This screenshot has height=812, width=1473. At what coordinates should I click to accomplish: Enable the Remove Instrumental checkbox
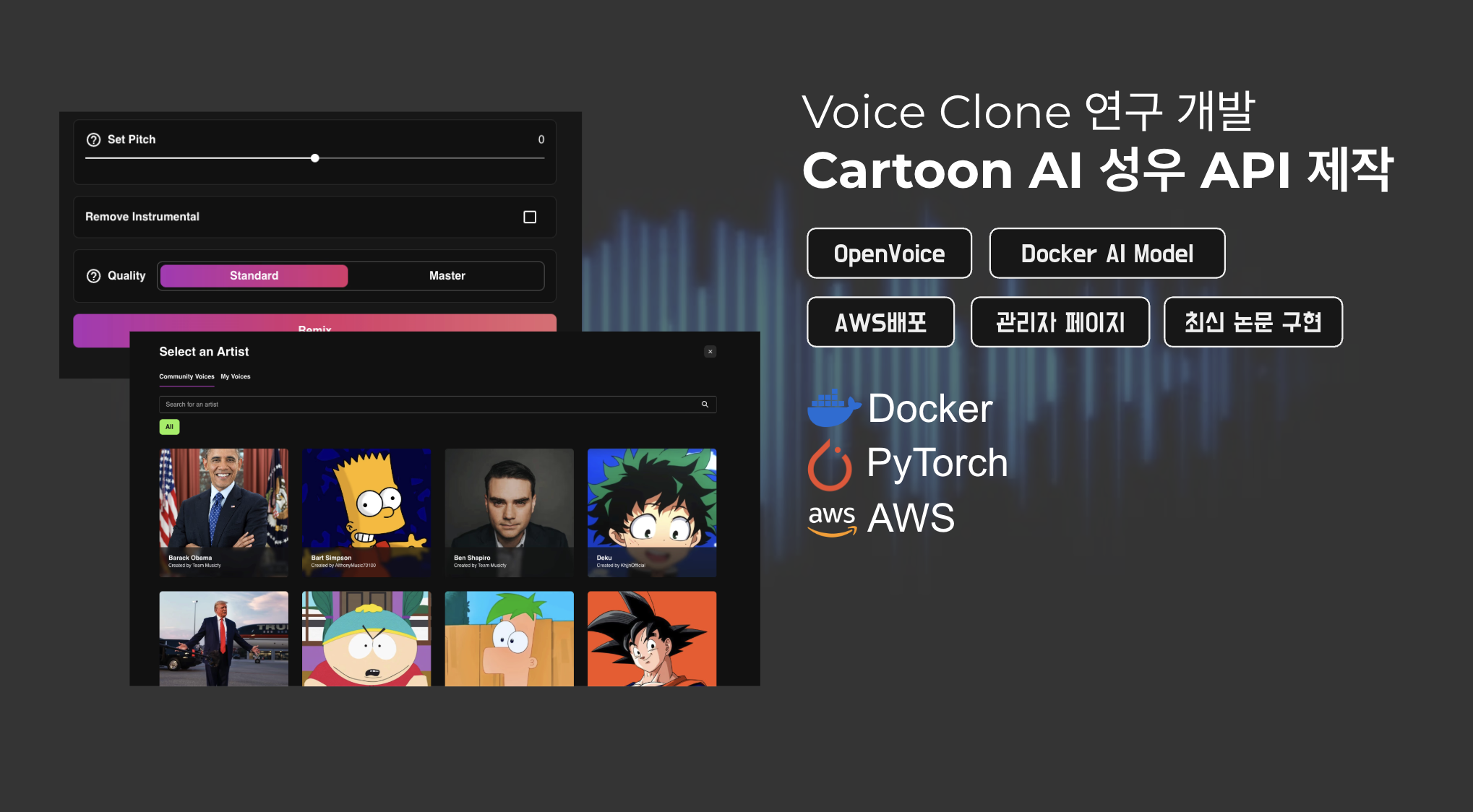click(530, 217)
